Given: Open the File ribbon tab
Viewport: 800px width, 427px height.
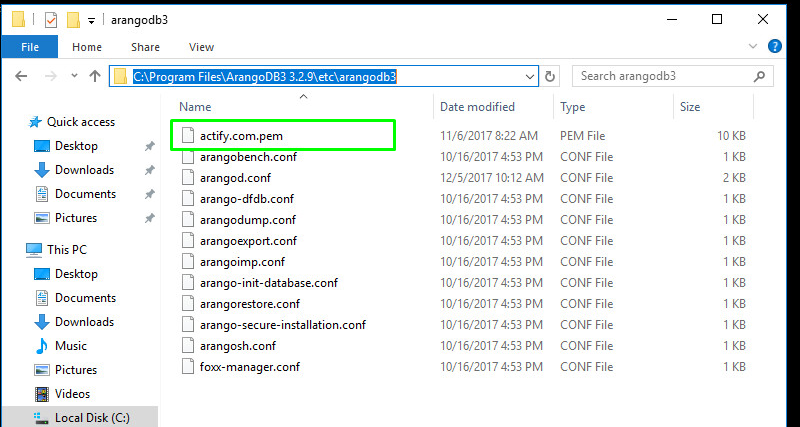Looking at the screenshot, I should [30, 47].
